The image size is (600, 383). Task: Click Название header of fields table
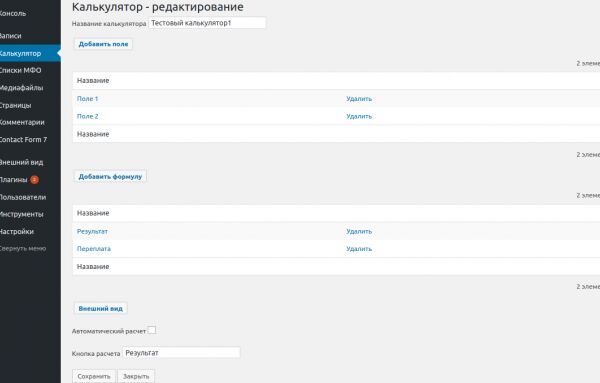tap(93, 81)
